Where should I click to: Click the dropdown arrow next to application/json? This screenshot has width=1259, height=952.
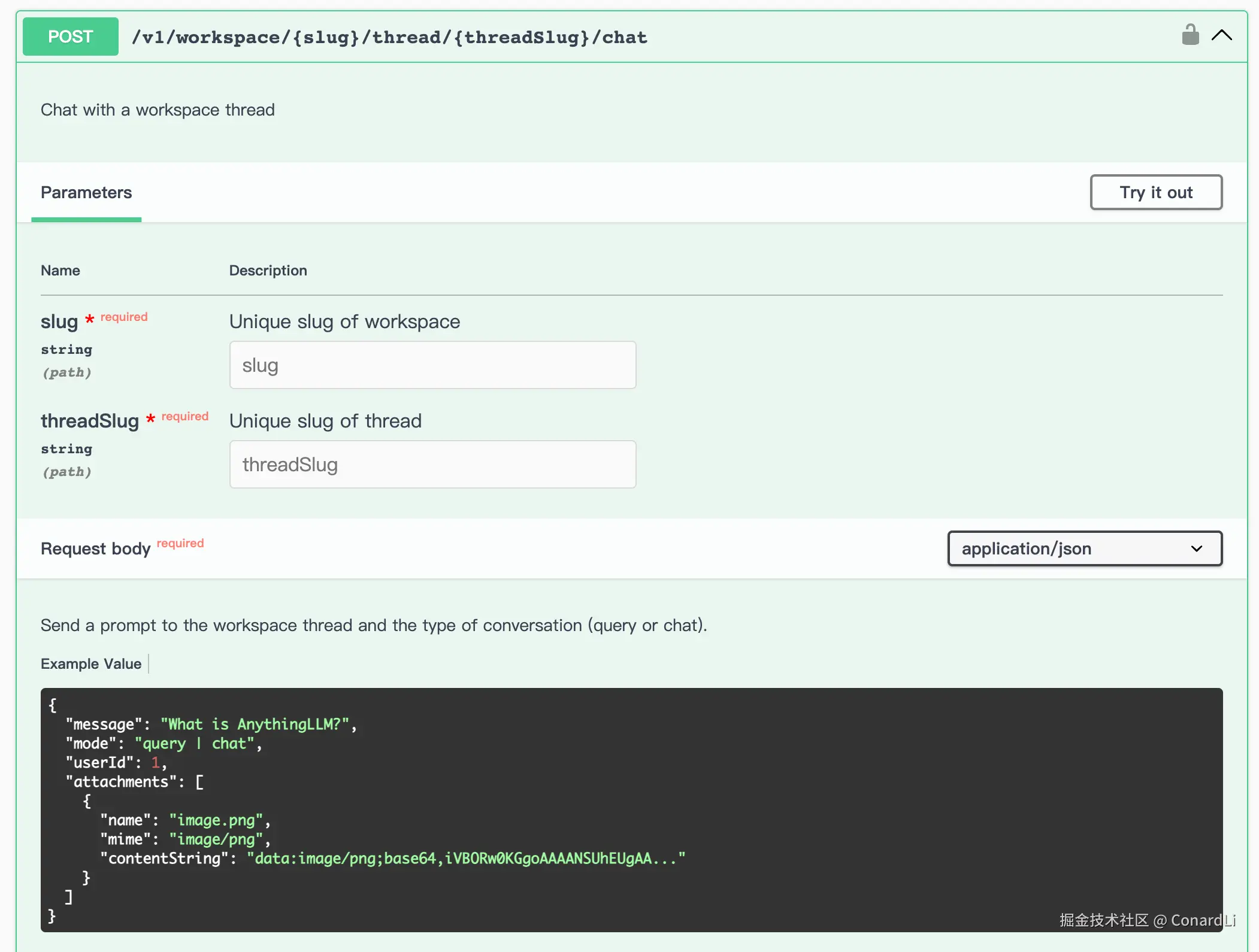click(1196, 548)
